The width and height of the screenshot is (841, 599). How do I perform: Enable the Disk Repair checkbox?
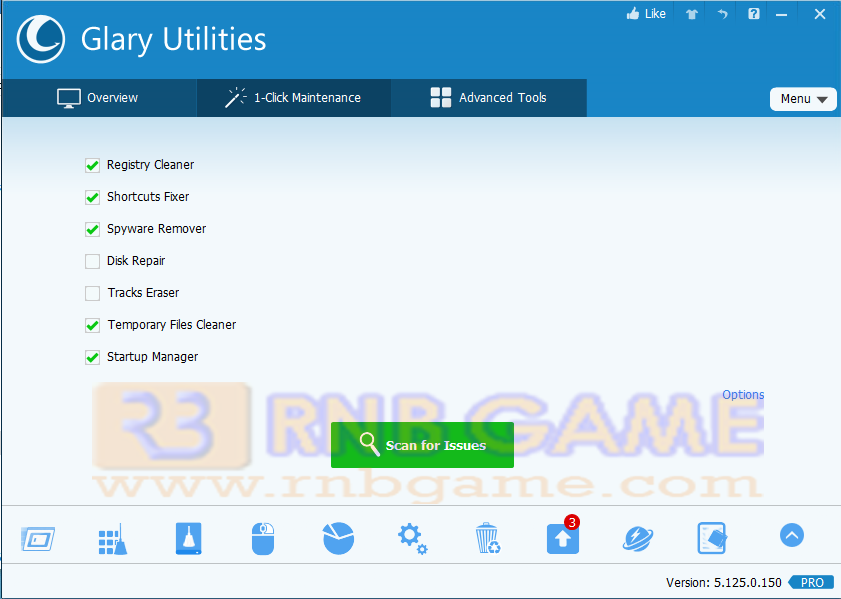pyautogui.click(x=92, y=261)
